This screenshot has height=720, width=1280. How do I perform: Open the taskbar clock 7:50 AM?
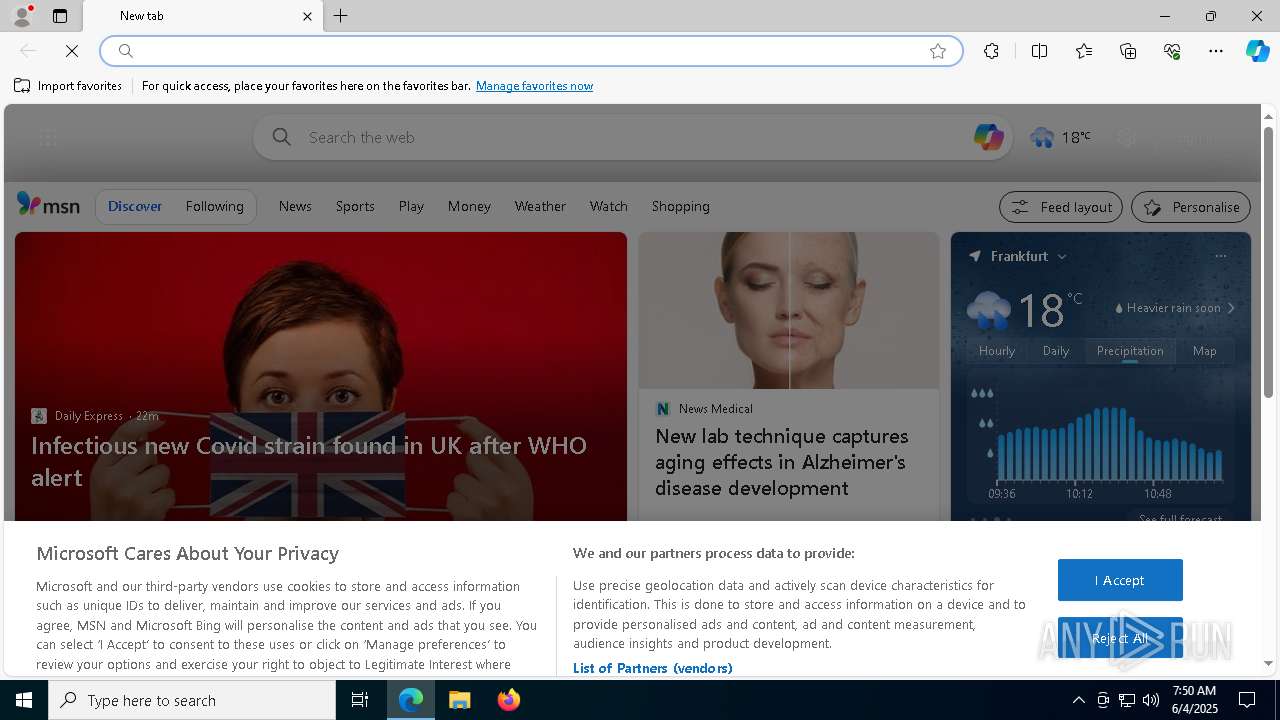[1194, 700]
